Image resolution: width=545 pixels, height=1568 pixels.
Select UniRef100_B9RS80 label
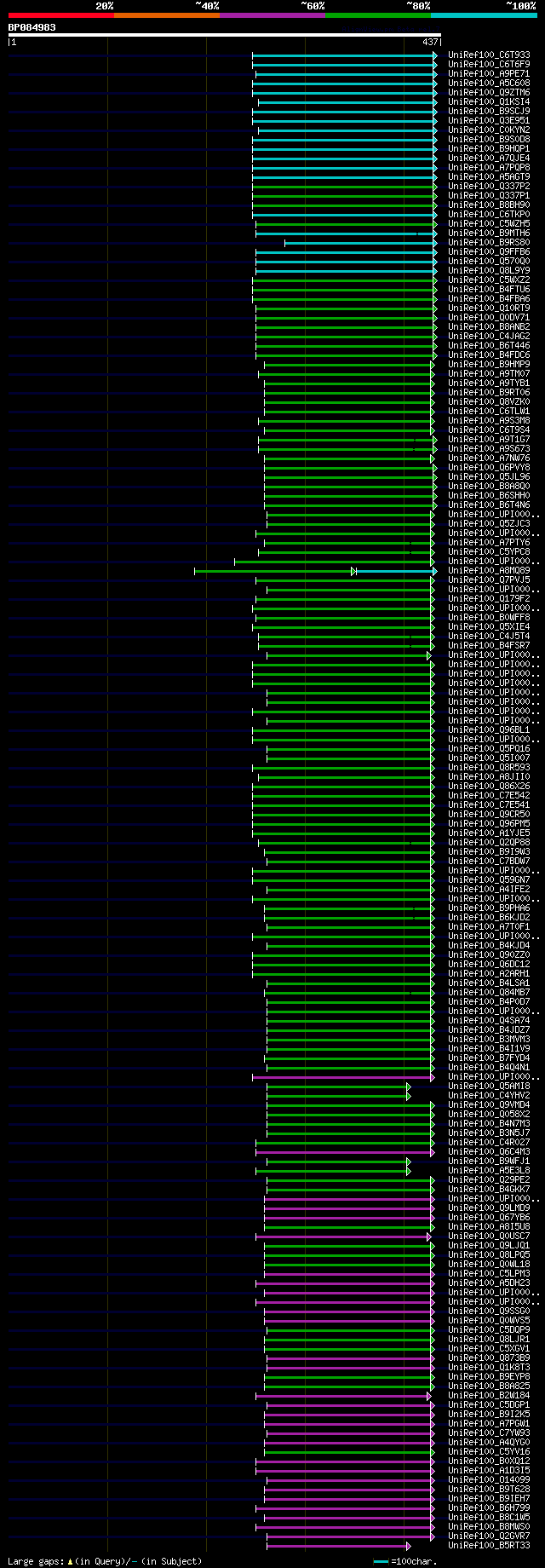(489, 243)
